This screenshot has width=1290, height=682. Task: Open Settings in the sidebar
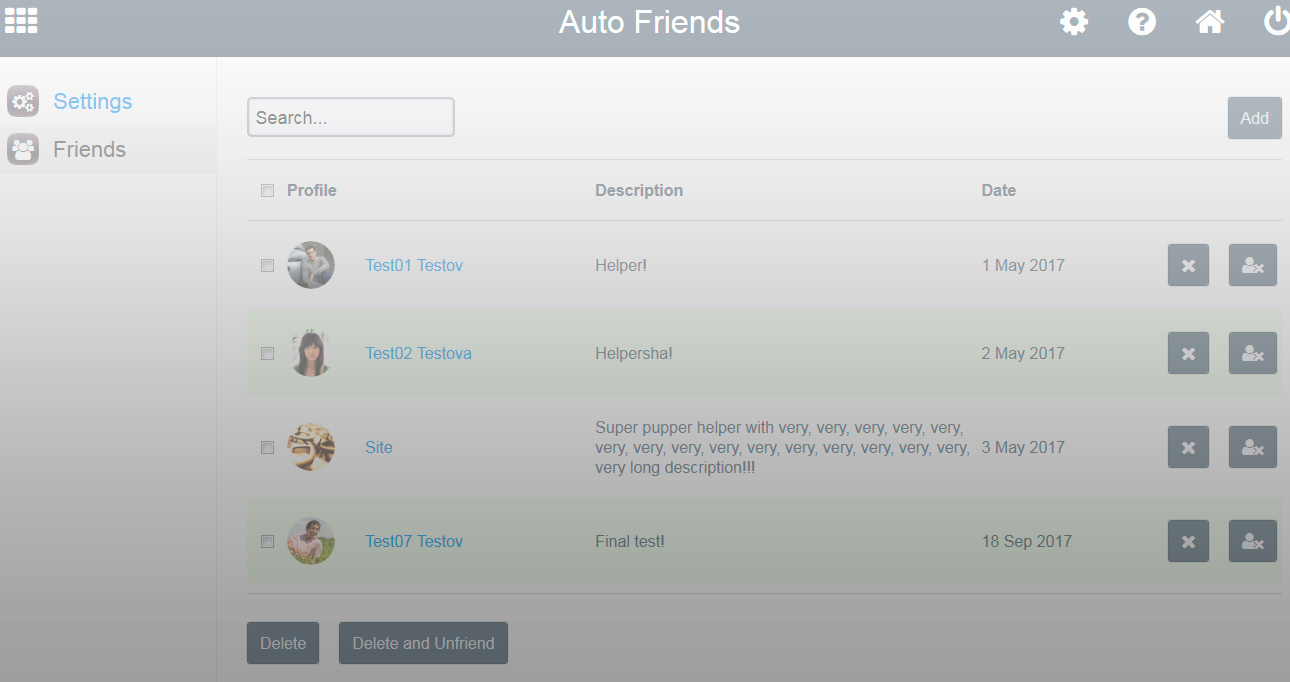pos(92,102)
